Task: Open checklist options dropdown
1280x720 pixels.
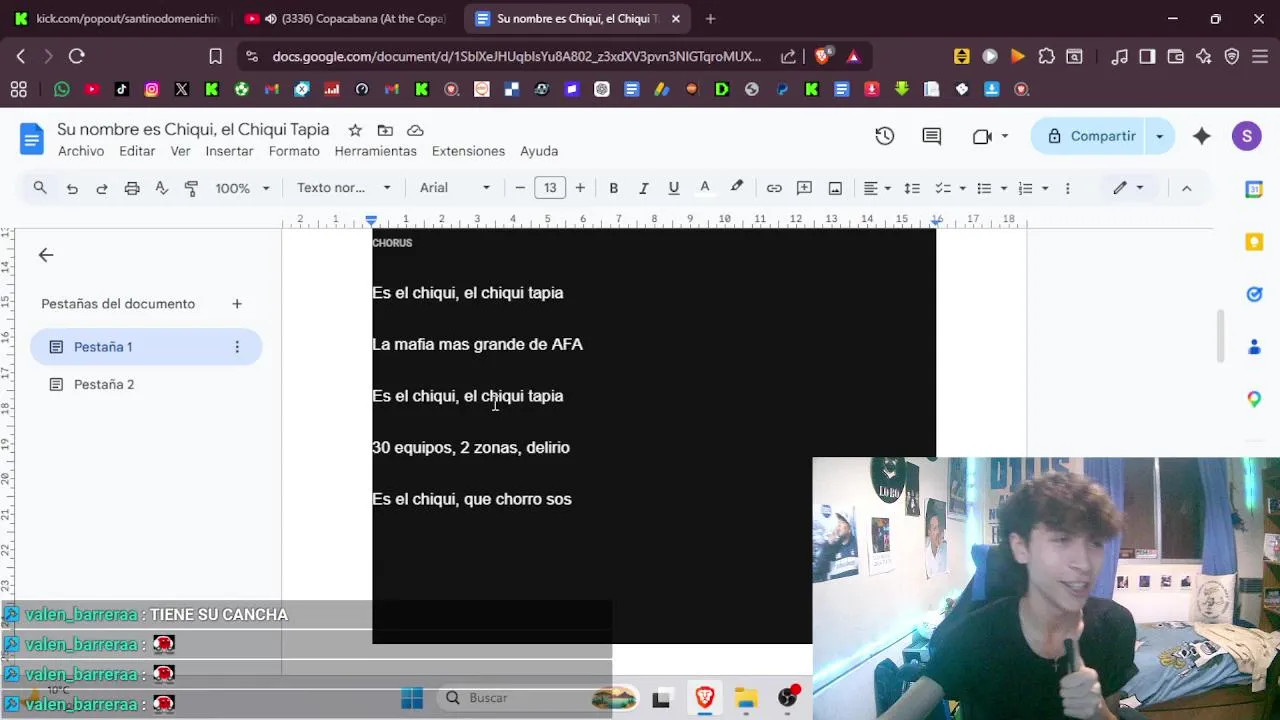Action: [x=949, y=188]
